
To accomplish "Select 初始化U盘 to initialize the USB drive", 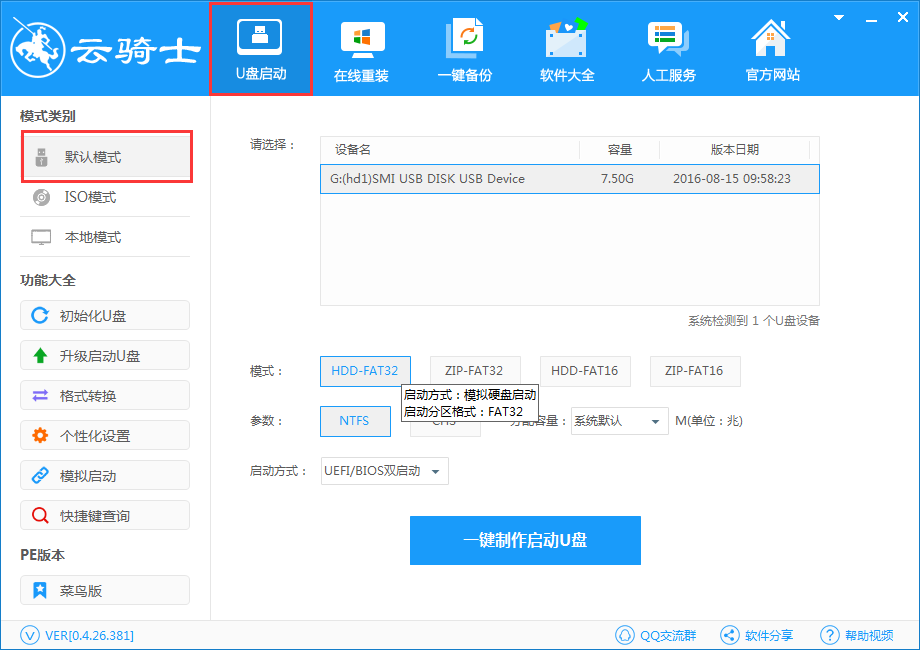I will 104,315.
